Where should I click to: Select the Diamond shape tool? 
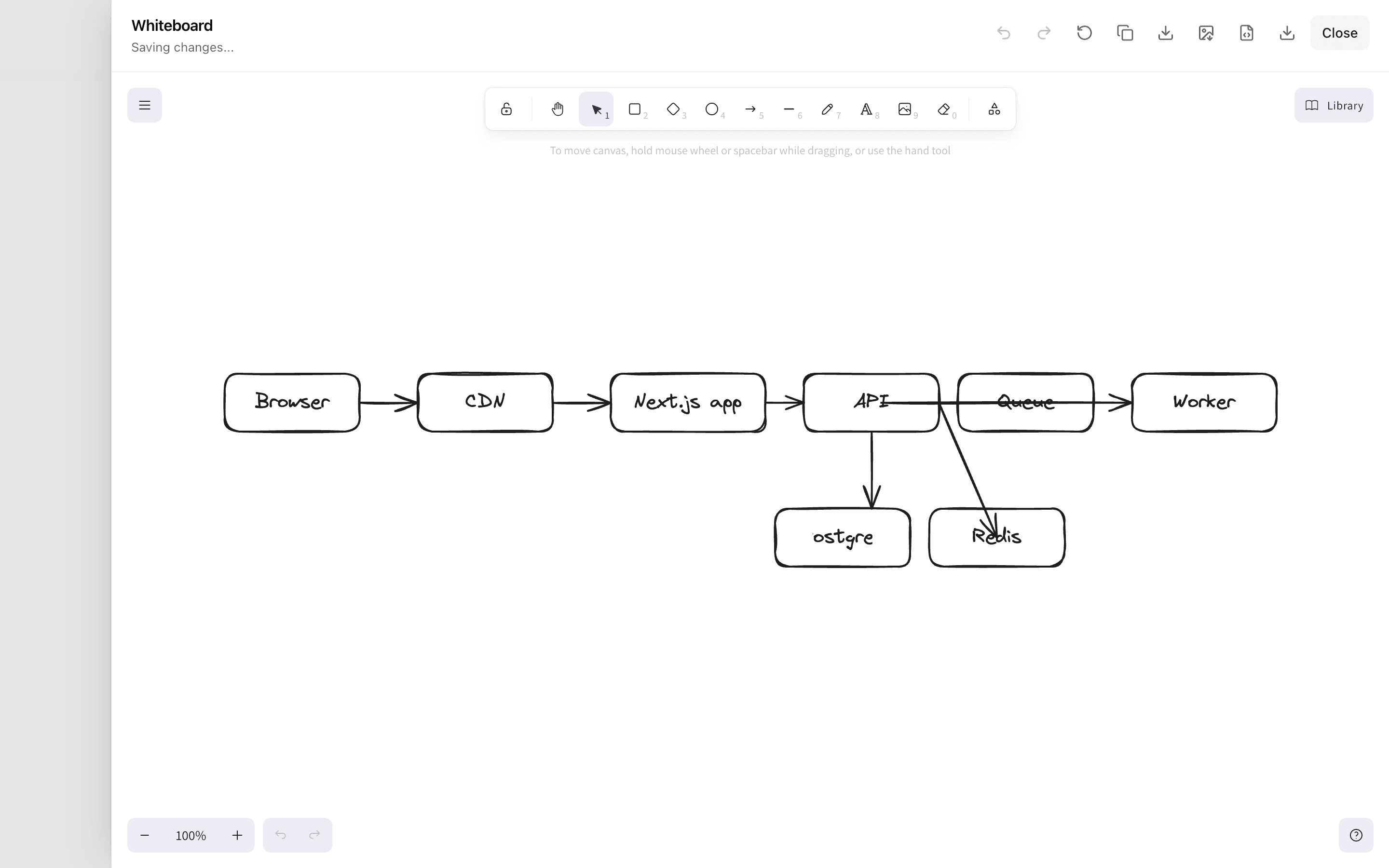pos(673,109)
